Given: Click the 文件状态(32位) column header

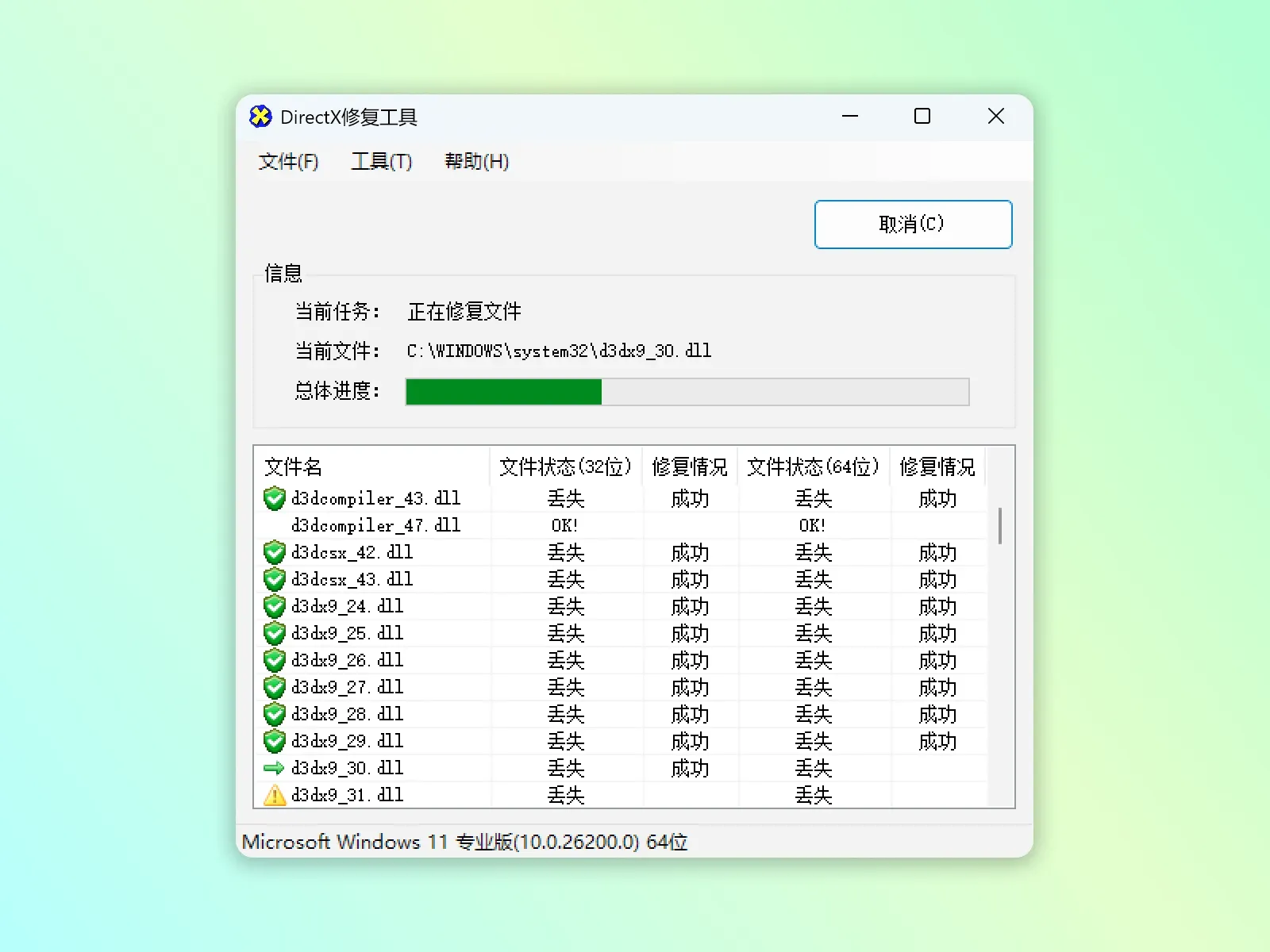Looking at the screenshot, I should [565, 466].
